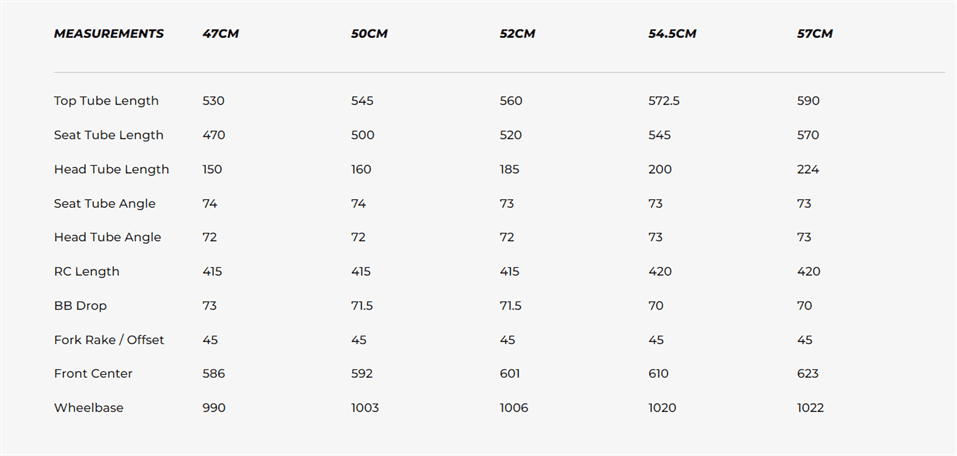
Task: Select the Fork Rake / Offset label
Action: point(109,340)
